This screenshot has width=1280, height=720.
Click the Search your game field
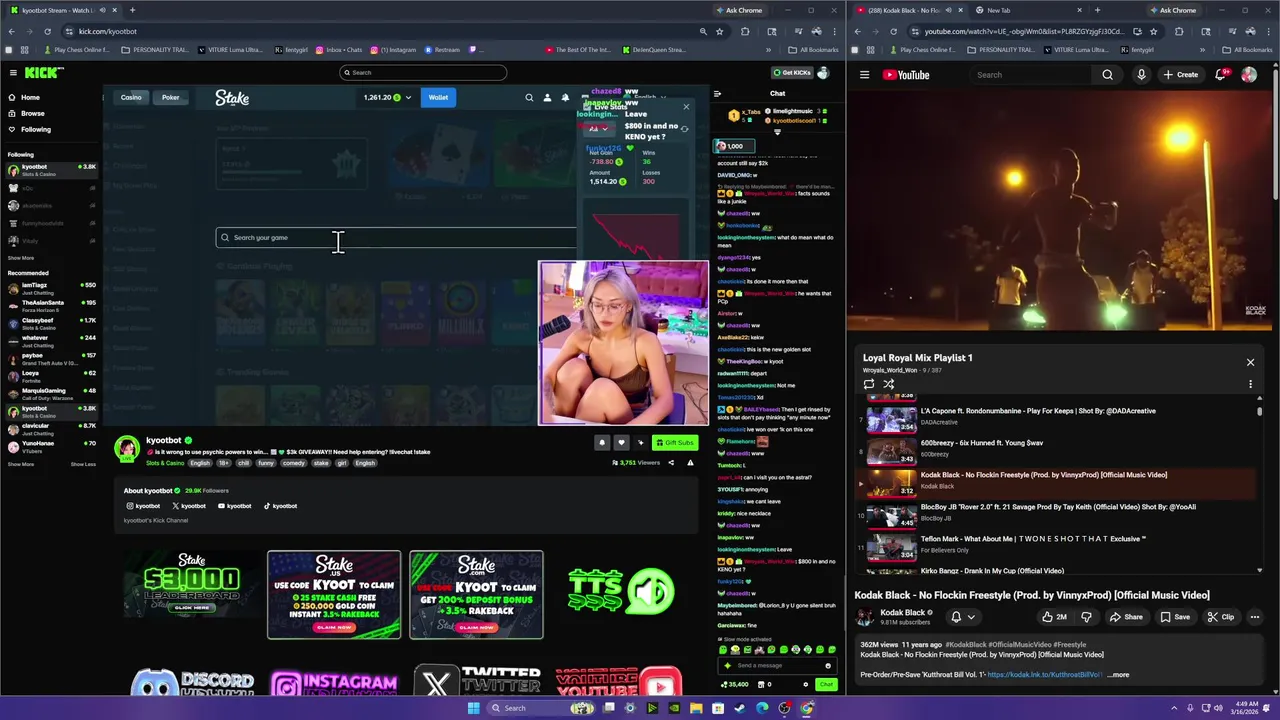[x=396, y=237]
